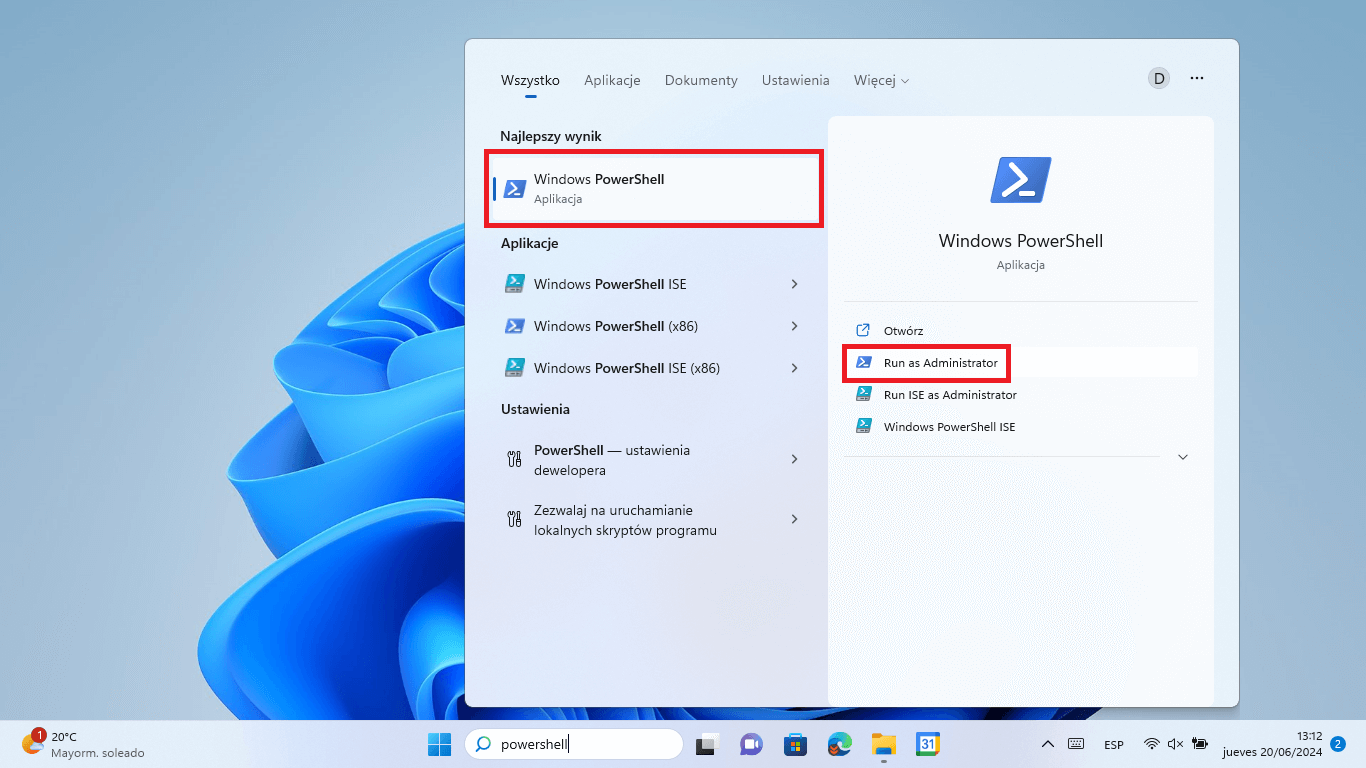Open the Windows Start button
1366x768 pixels.
click(439, 744)
